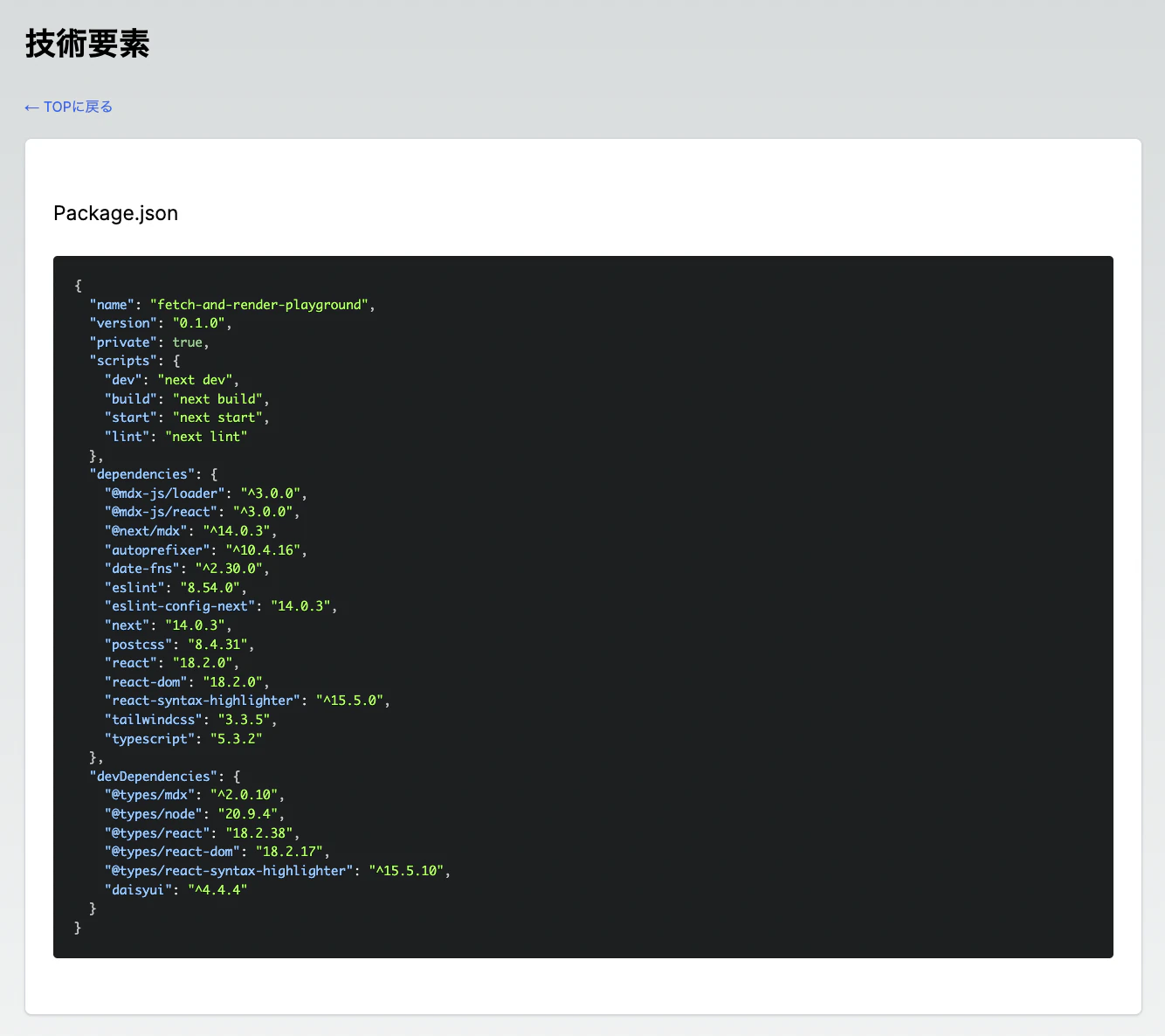Image resolution: width=1165 pixels, height=1036 pixels.
Task: Click the "eslint-config-next" dependency name
Action: point(180,606)
